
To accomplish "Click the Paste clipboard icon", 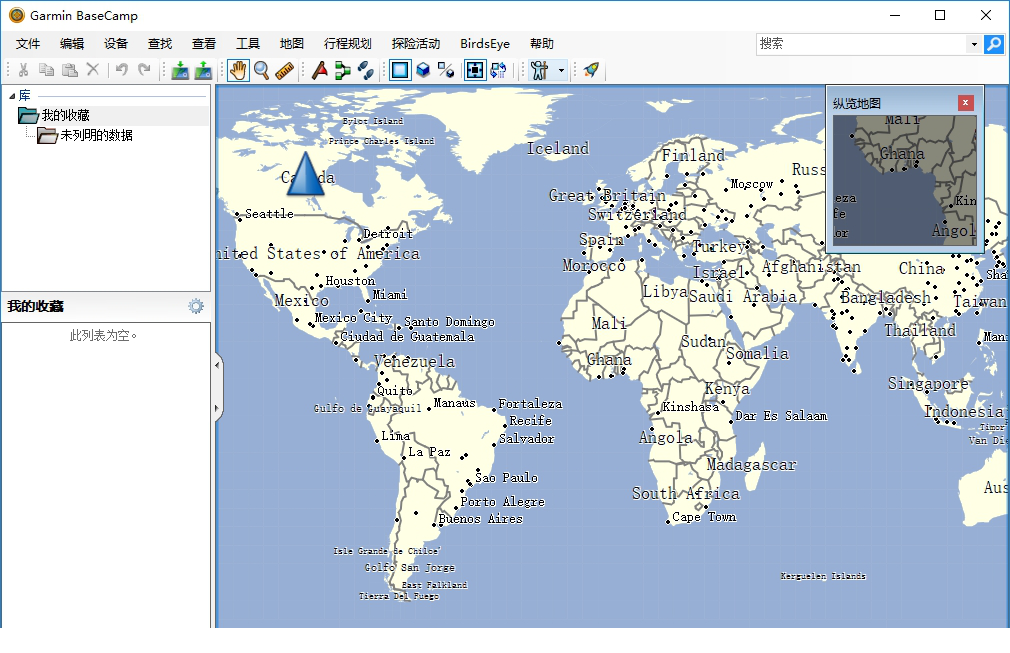I will (x=70, y=70).
